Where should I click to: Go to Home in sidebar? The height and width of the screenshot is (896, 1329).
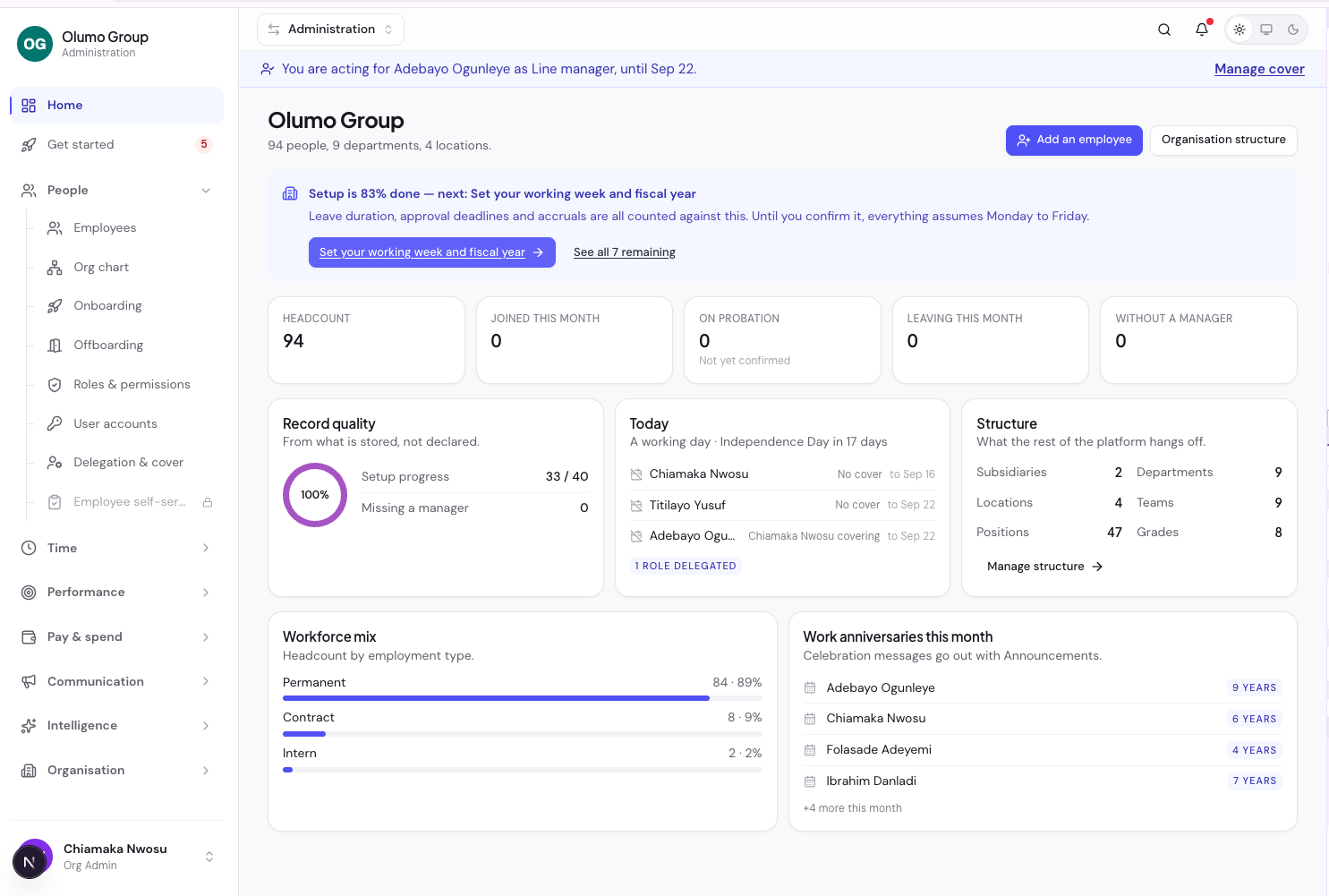click(116, 106)
